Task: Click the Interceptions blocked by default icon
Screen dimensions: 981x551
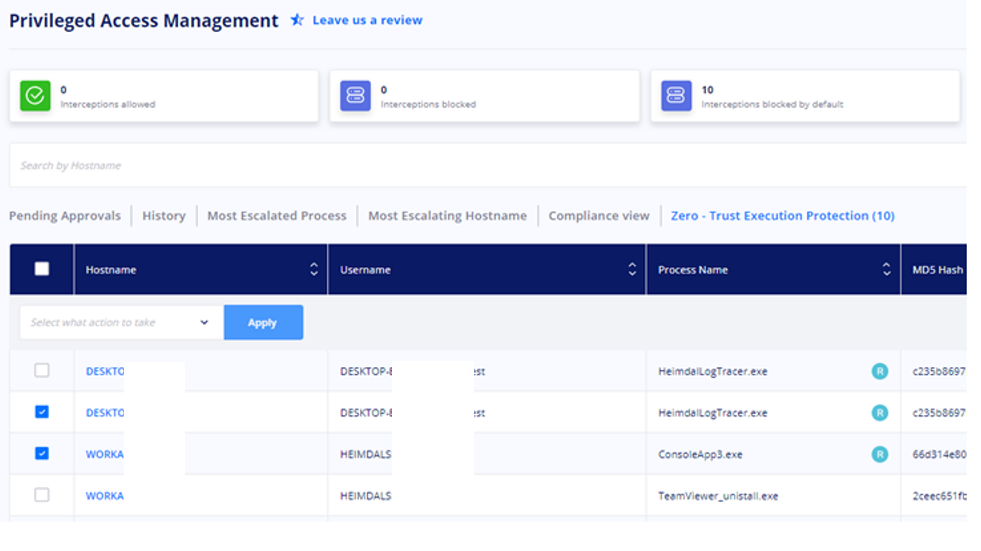Action: click(x=676, y=96)
